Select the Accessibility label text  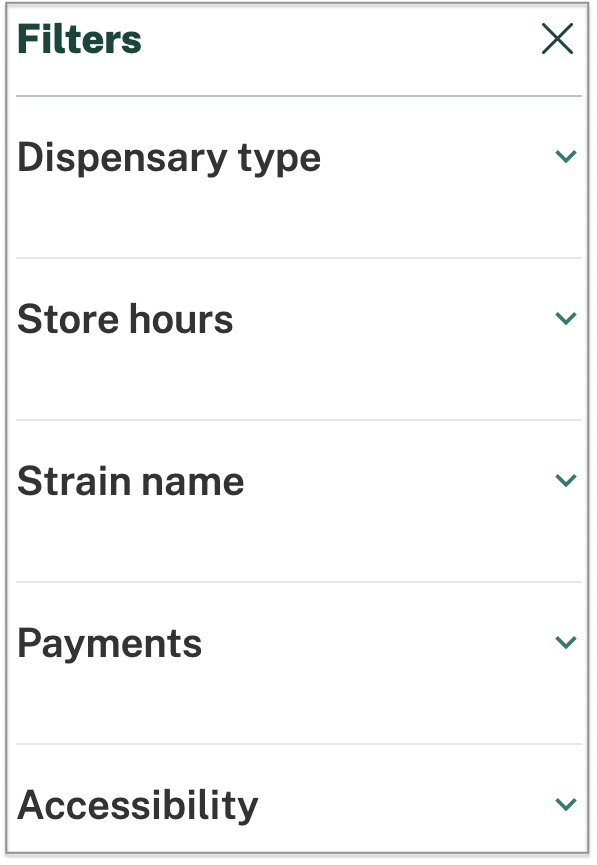click(138, 805)
